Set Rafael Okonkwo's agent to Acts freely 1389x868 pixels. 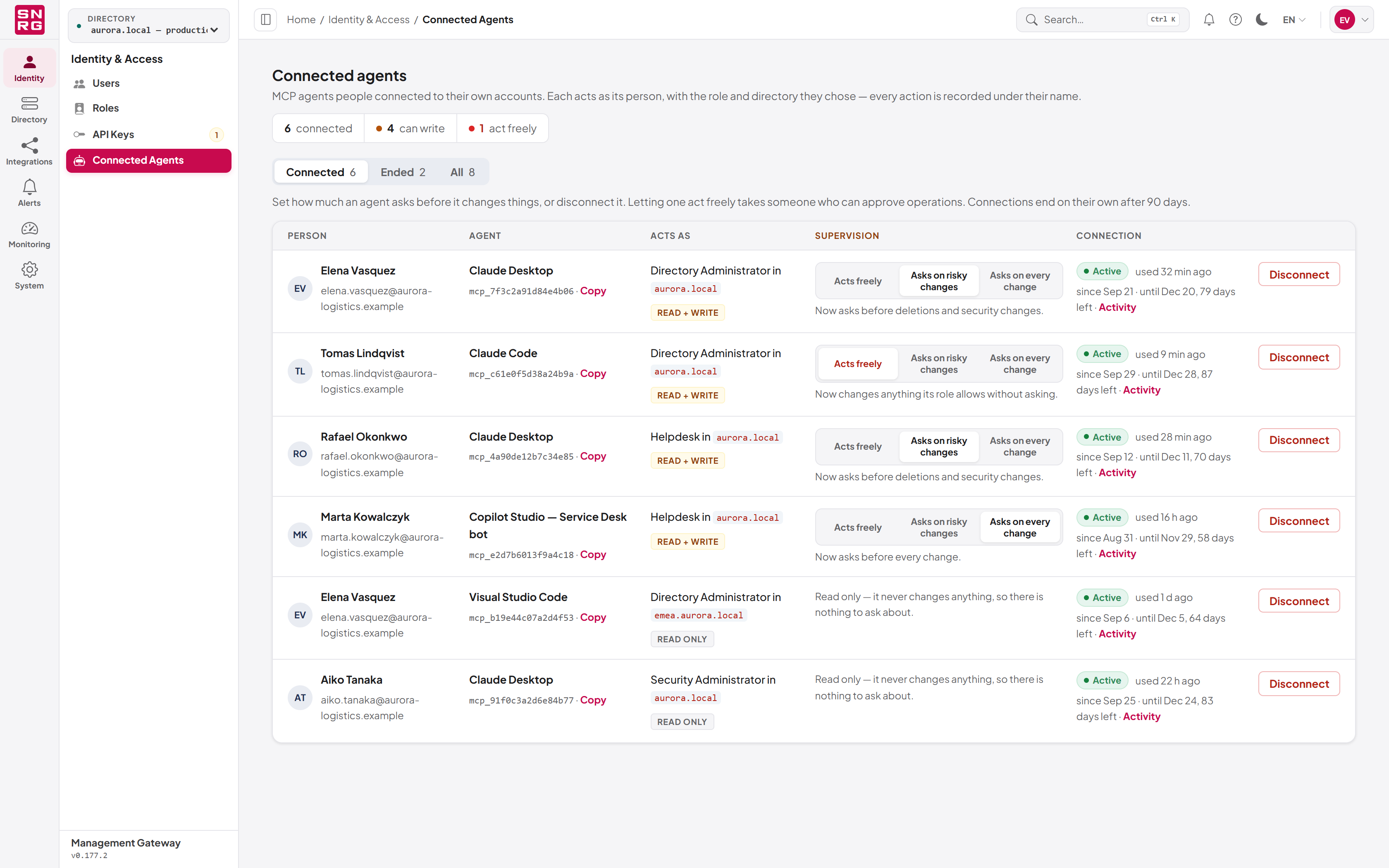(857, 447)
